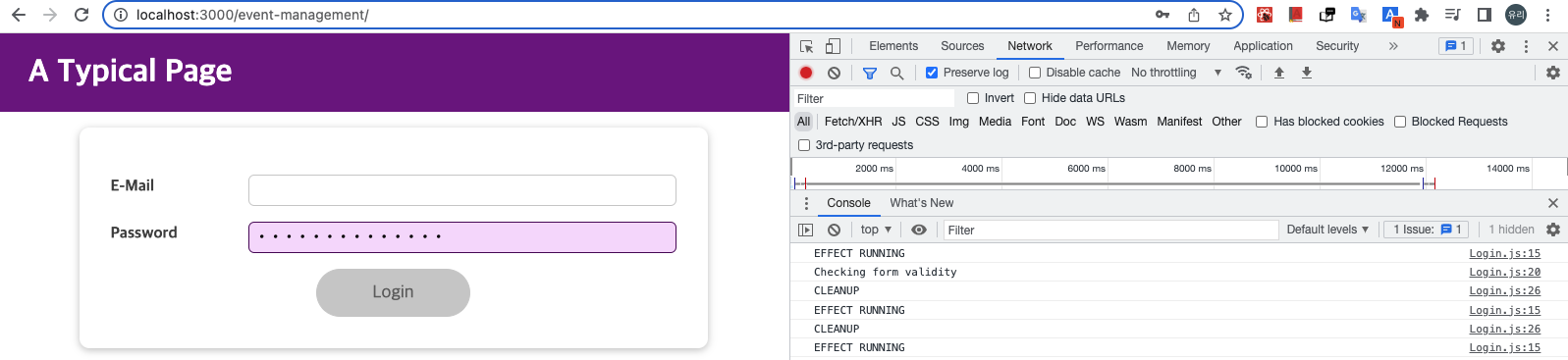Reload the current page
Viewport: 1568px width, 360px height.
[81, 15]
